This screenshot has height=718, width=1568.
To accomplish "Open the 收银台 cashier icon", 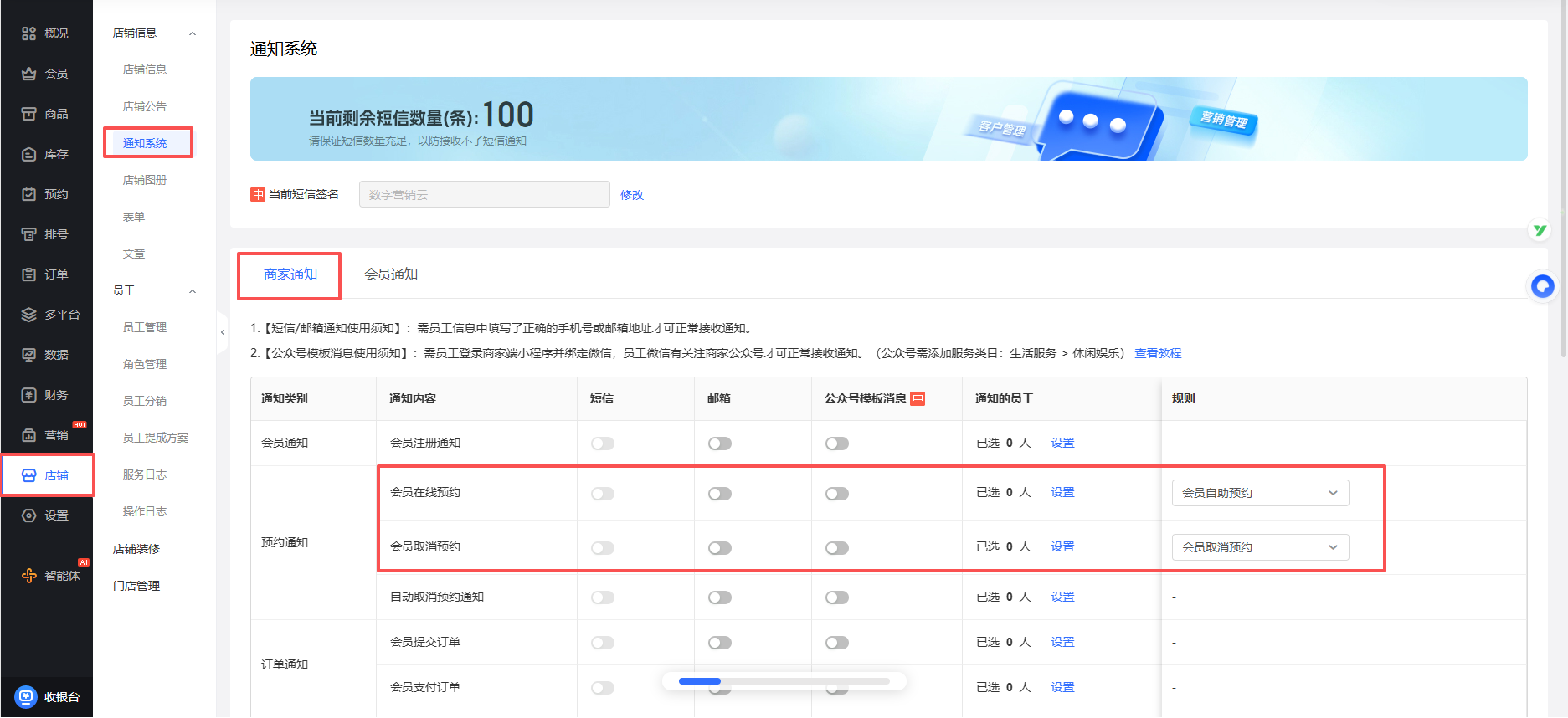I will (x=27, y=696).
